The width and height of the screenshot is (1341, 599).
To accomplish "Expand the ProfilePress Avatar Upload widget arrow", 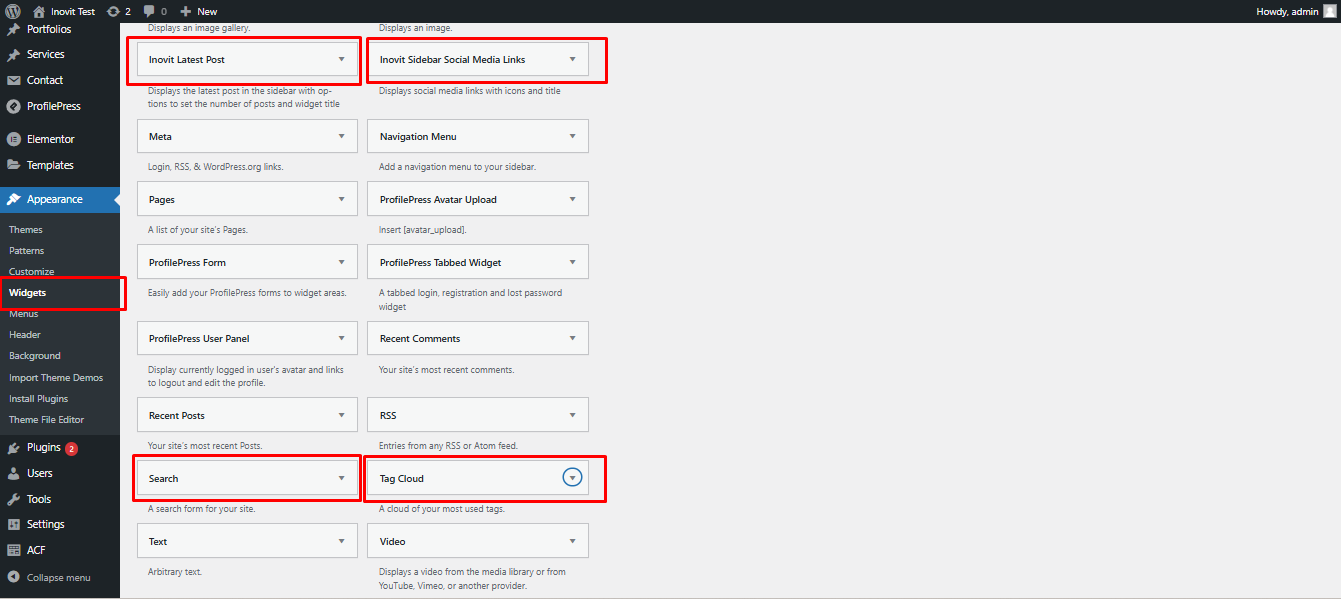I will click(572, 199).
